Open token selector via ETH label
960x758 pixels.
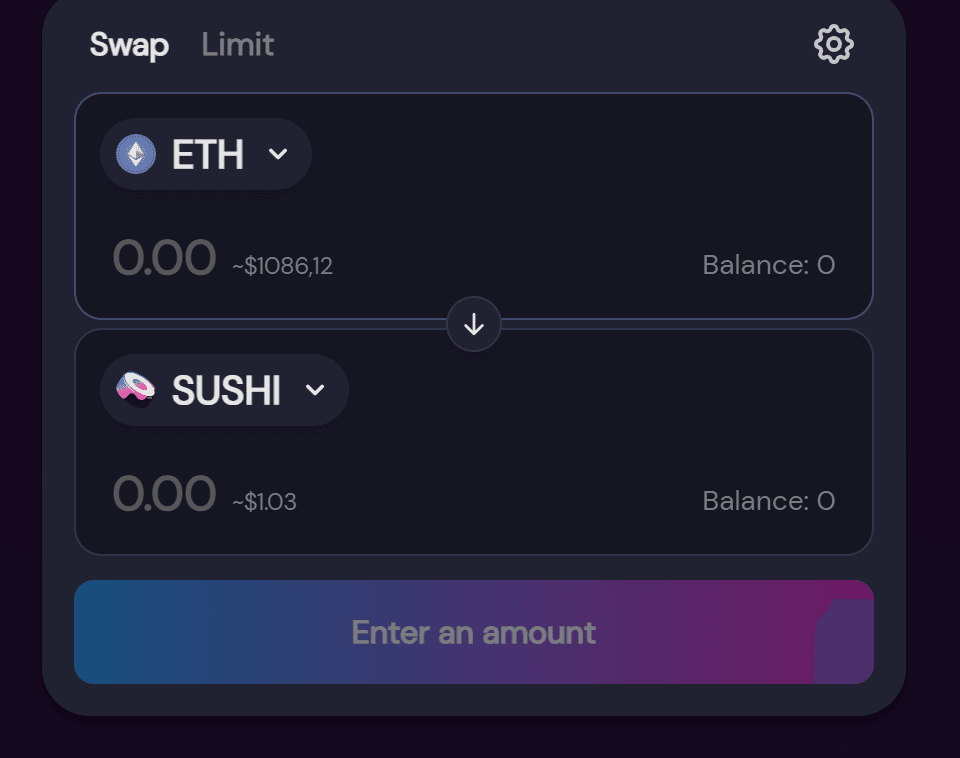tap(208, 154)
